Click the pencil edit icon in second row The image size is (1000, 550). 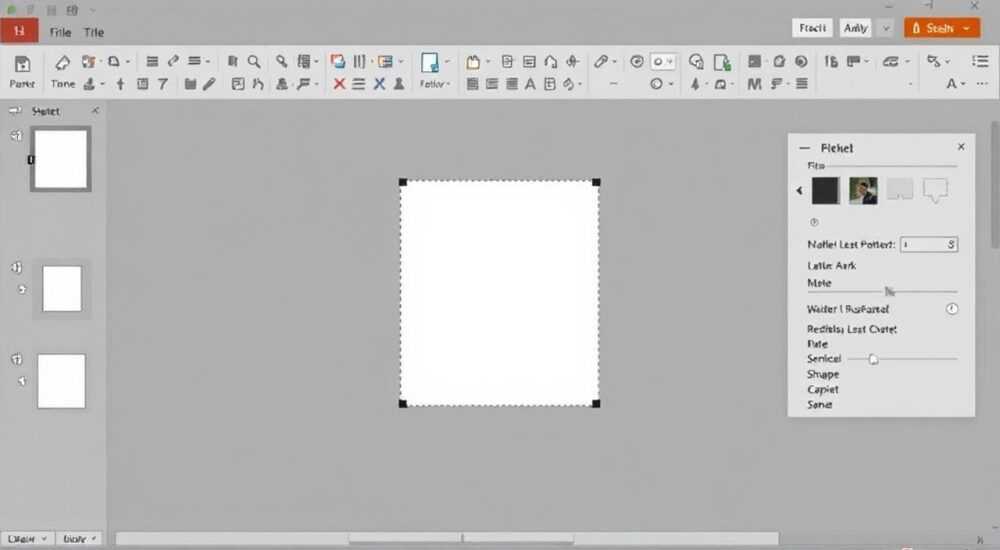209,84
